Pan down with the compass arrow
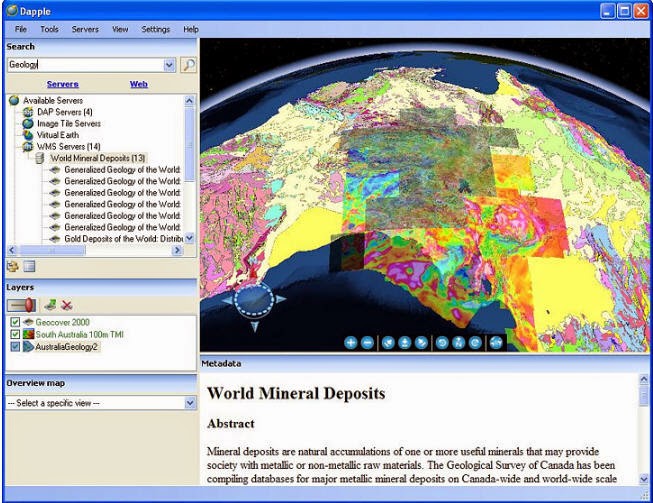Viewport: 653px width, 503px height. point(255,326)
